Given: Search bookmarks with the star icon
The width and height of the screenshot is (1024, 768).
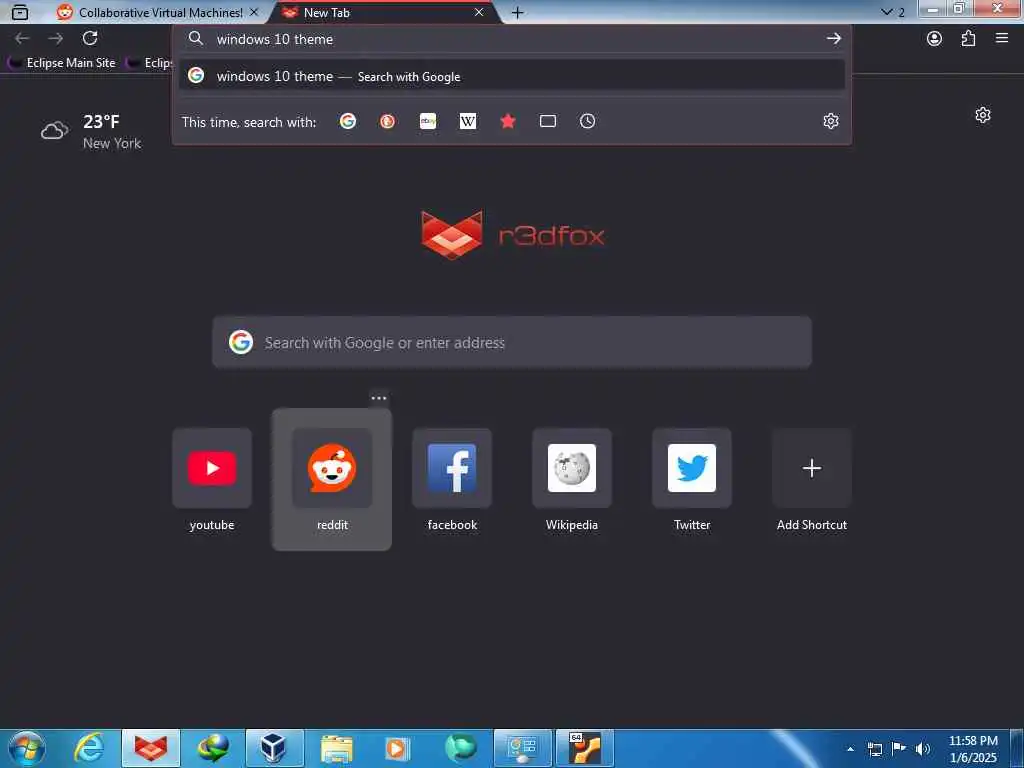Looking at the screenshot, I should pyautogui.click(x=507, y=121).
